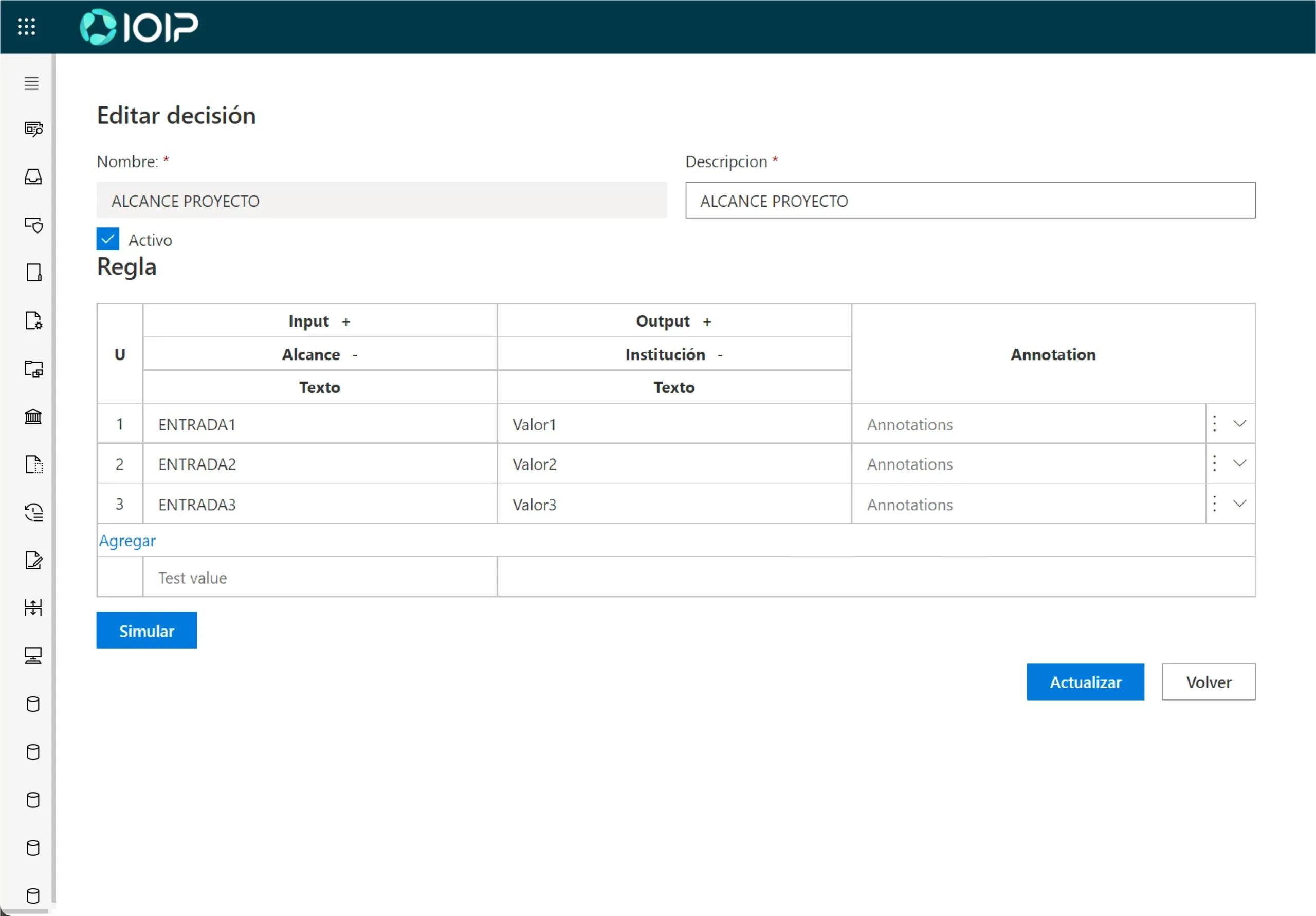This screenshot has width=1316, height=916.
Task: Click the Agregar link to add rule
Action: (127, 541)
